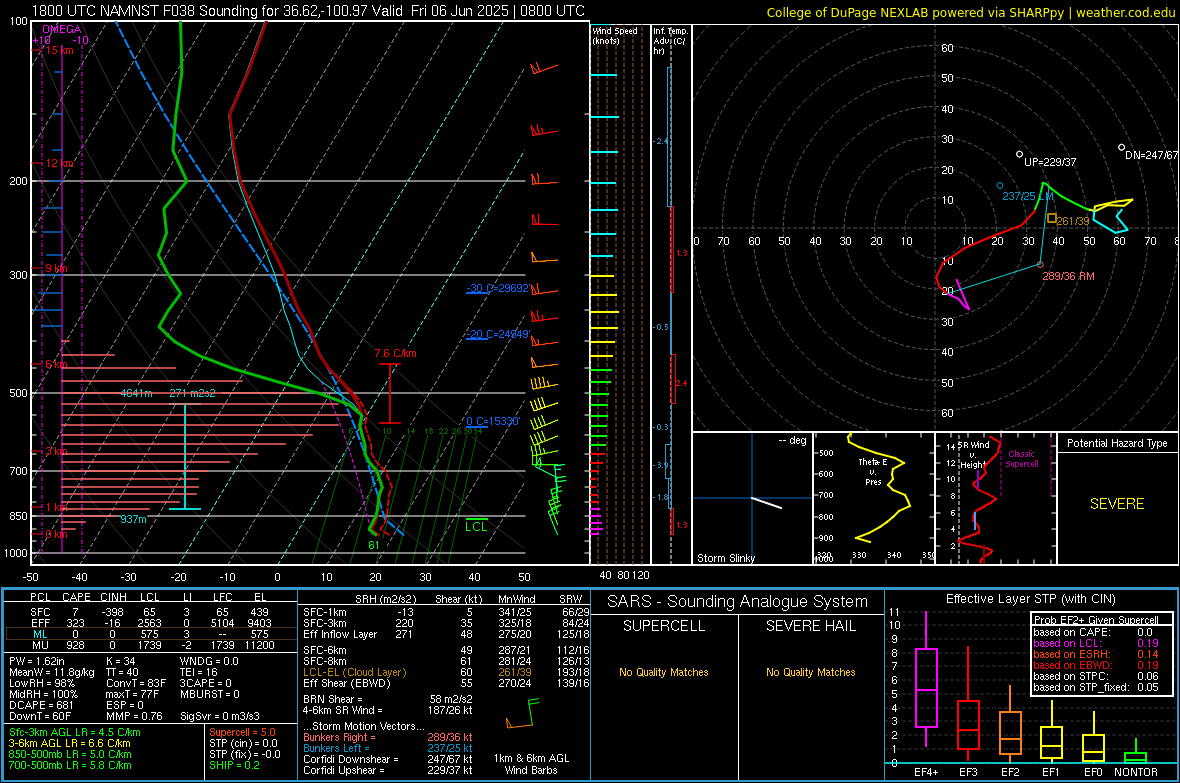Click the 6 km height marker
Screen dimensions: 1180x783
pos(56,364)
